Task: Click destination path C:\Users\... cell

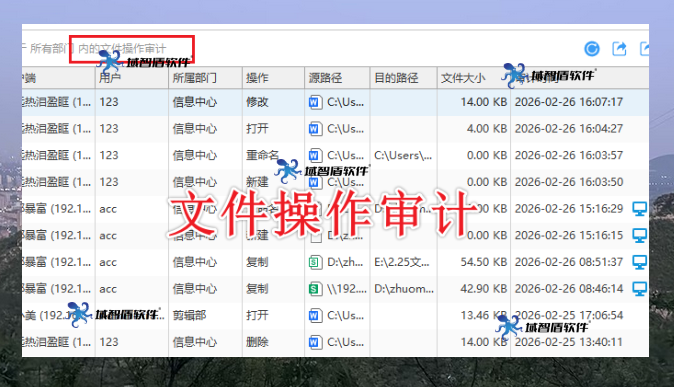Action: coord(403,156)
